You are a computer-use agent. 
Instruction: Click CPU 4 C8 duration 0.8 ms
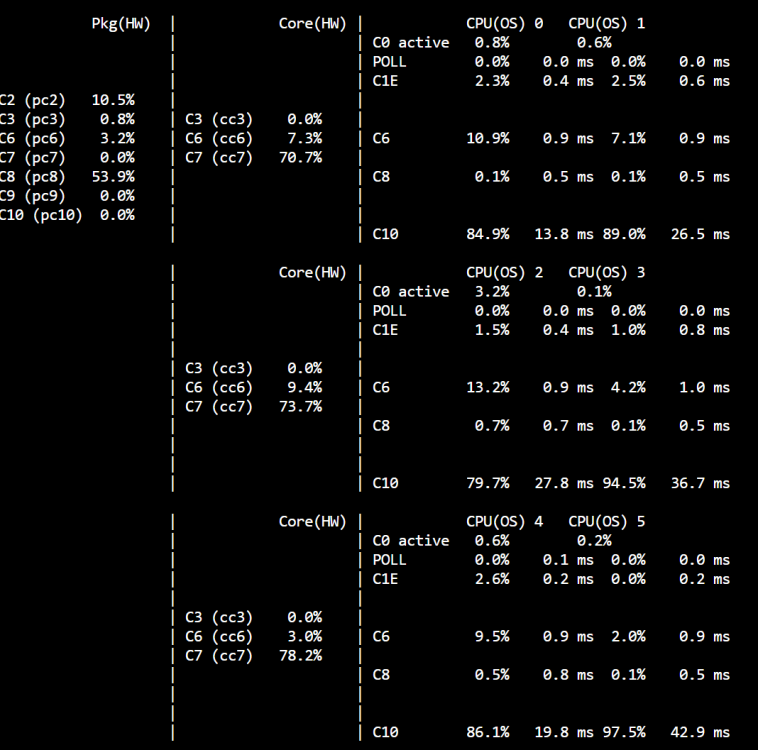568,675
